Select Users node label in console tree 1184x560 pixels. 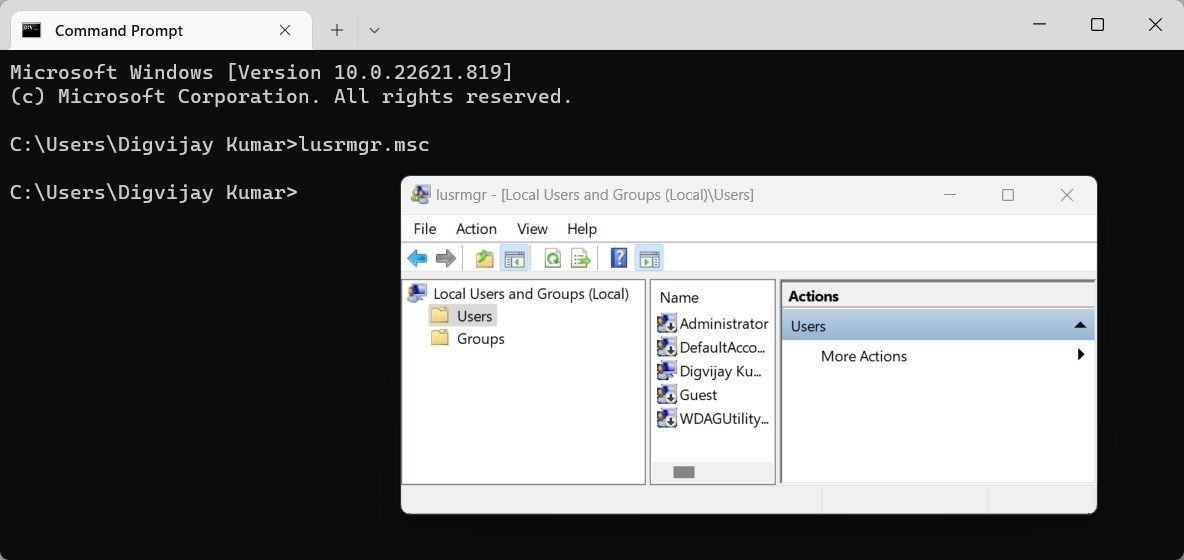[x=474, y=316]
